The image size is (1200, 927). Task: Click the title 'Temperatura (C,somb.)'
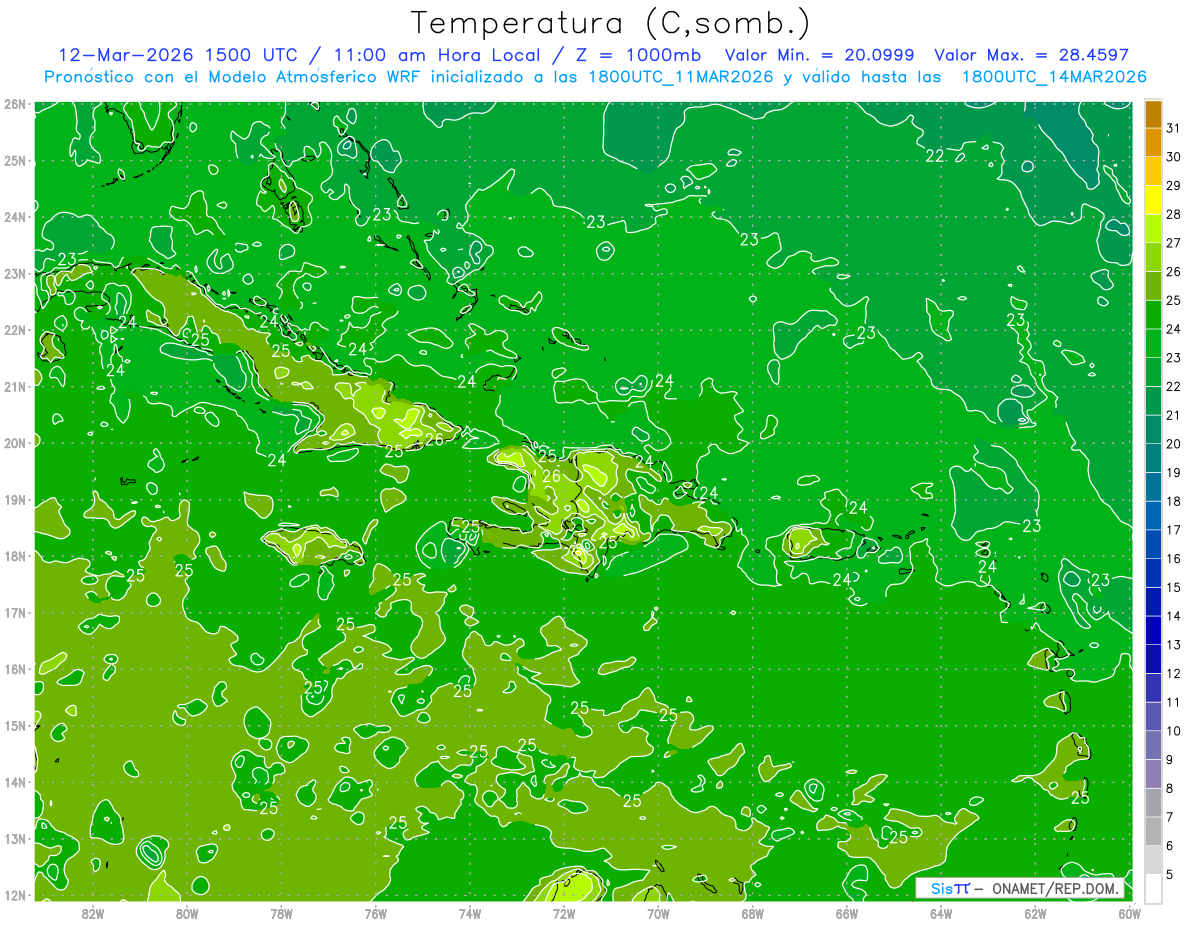611,24
